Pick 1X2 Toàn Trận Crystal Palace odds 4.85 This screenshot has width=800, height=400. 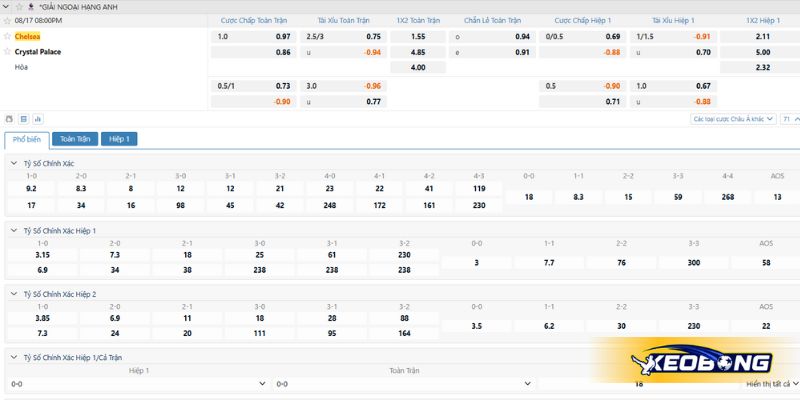click(418, 52)
